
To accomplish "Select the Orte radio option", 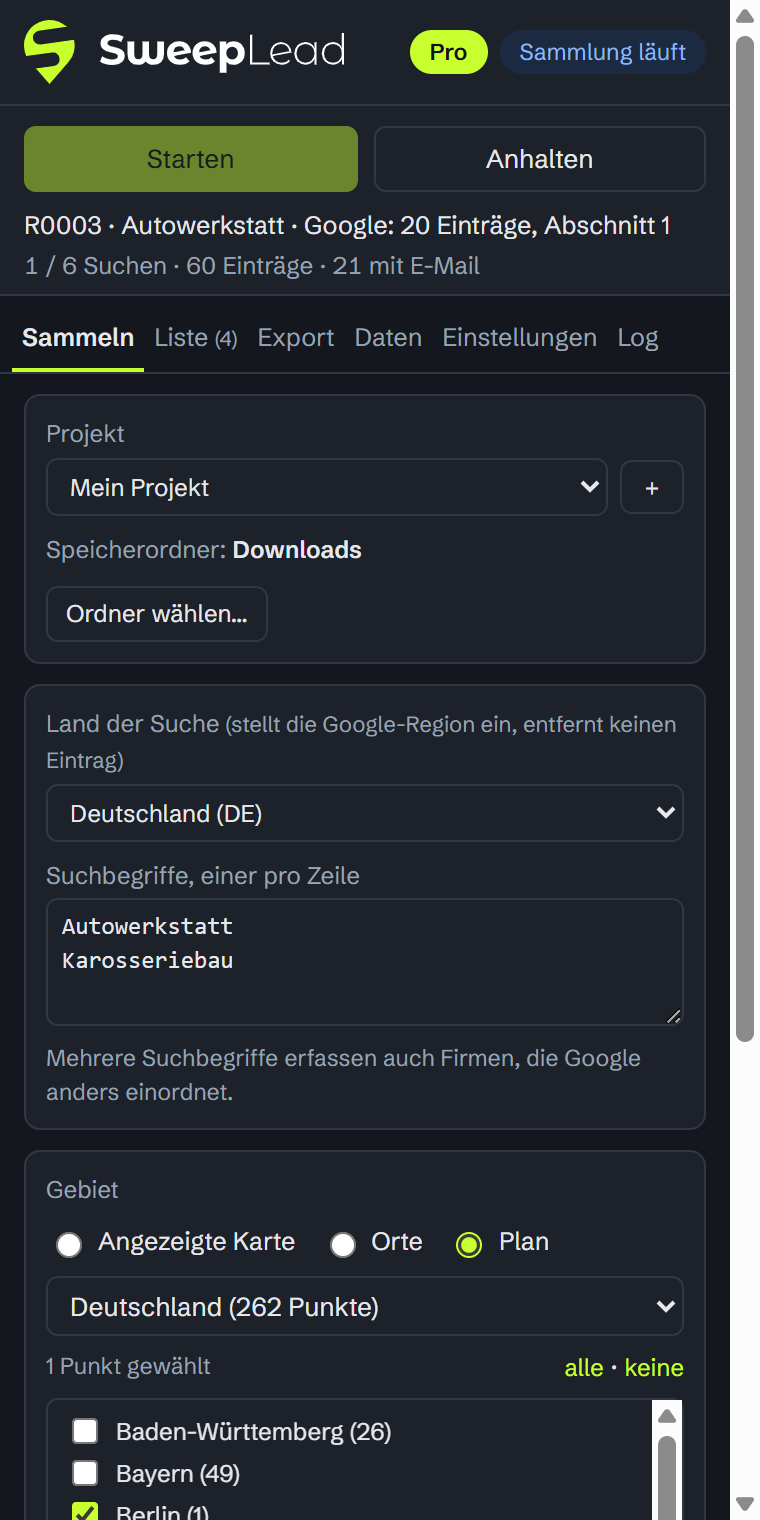I will (x=343, y=1245).
